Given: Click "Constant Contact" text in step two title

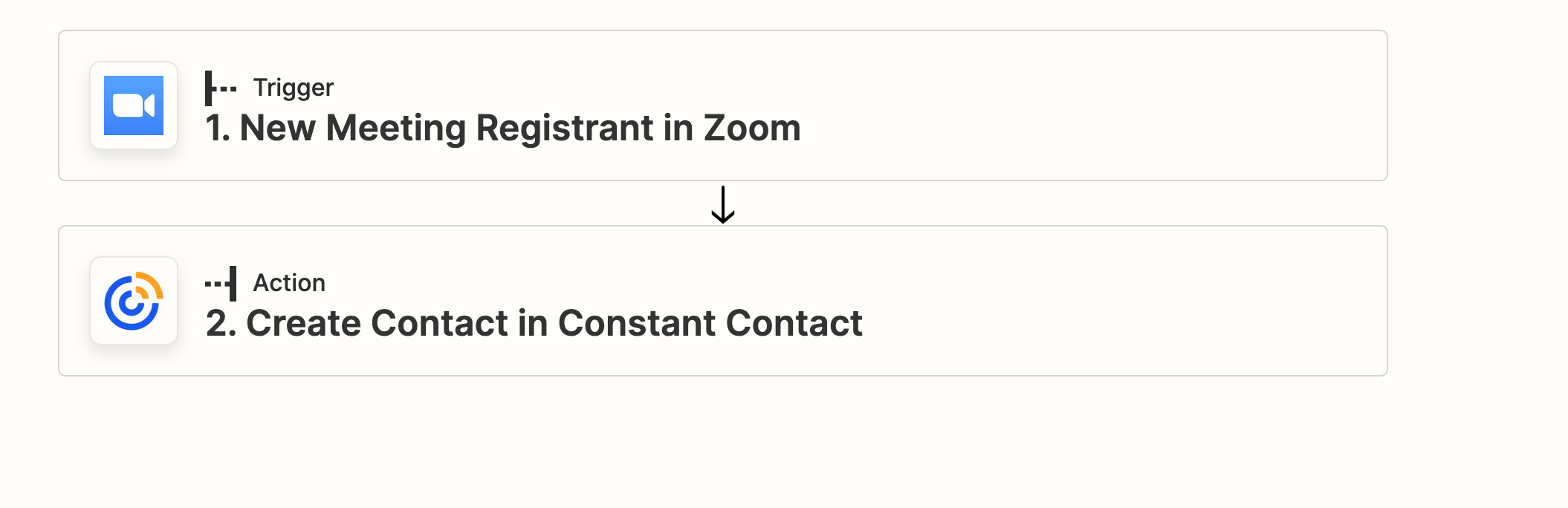Looking at the screenshot, I should tap(710, 323).
